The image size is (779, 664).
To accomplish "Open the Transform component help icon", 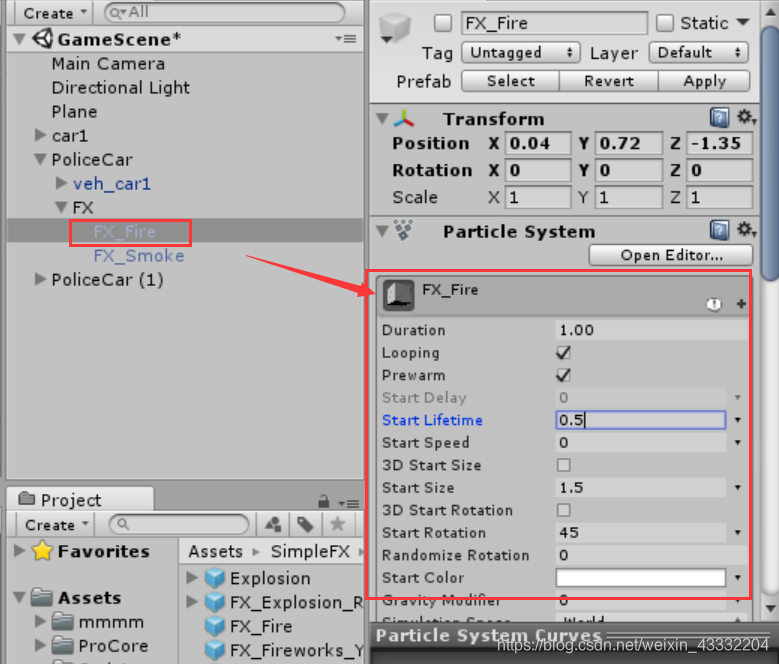I will [x=719, y=118].
